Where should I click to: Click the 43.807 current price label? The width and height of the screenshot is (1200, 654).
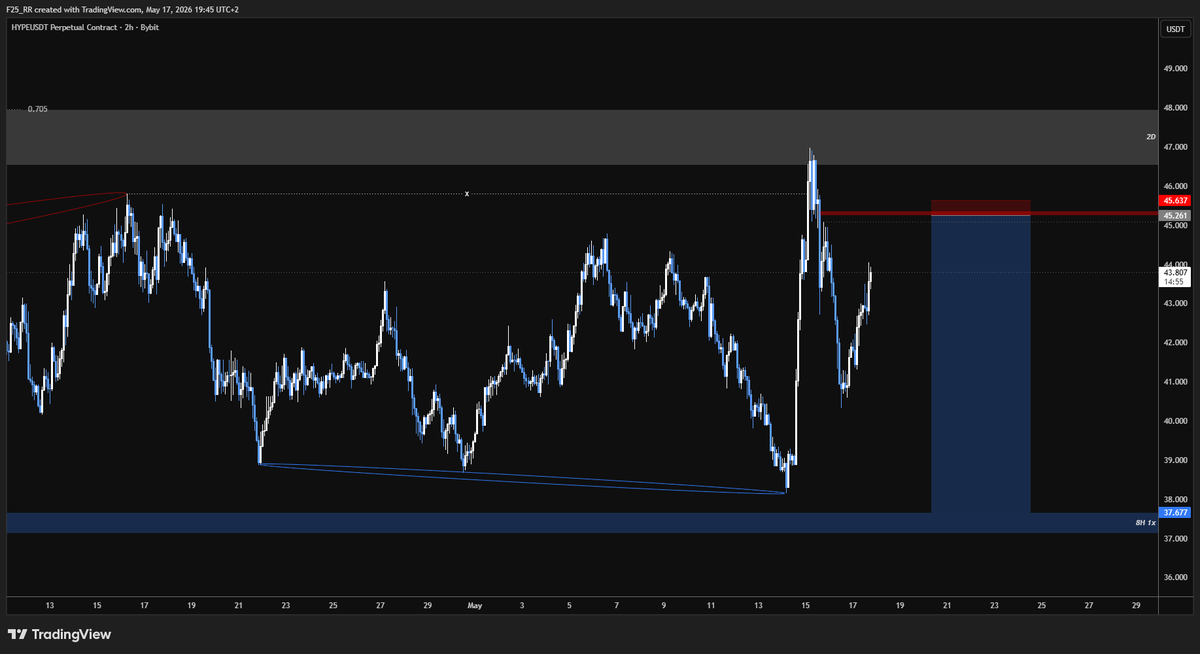(1174, 272)
